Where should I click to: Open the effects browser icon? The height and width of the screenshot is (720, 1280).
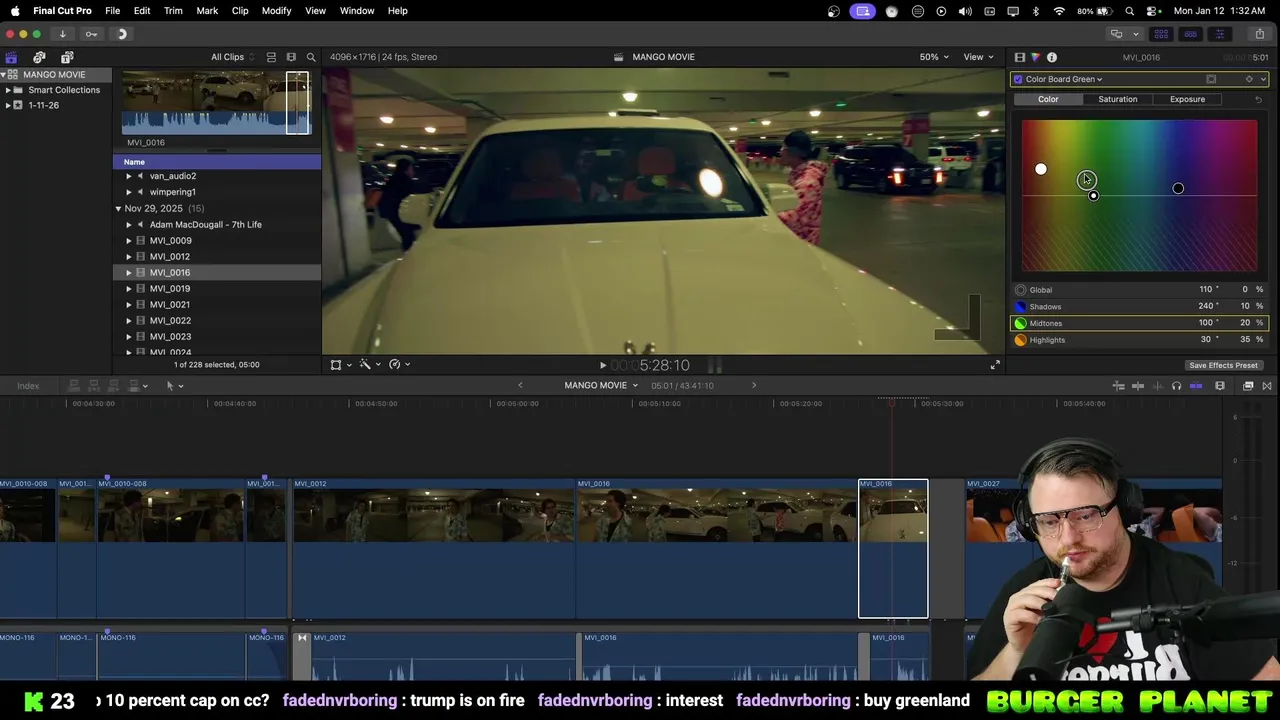1248,386
